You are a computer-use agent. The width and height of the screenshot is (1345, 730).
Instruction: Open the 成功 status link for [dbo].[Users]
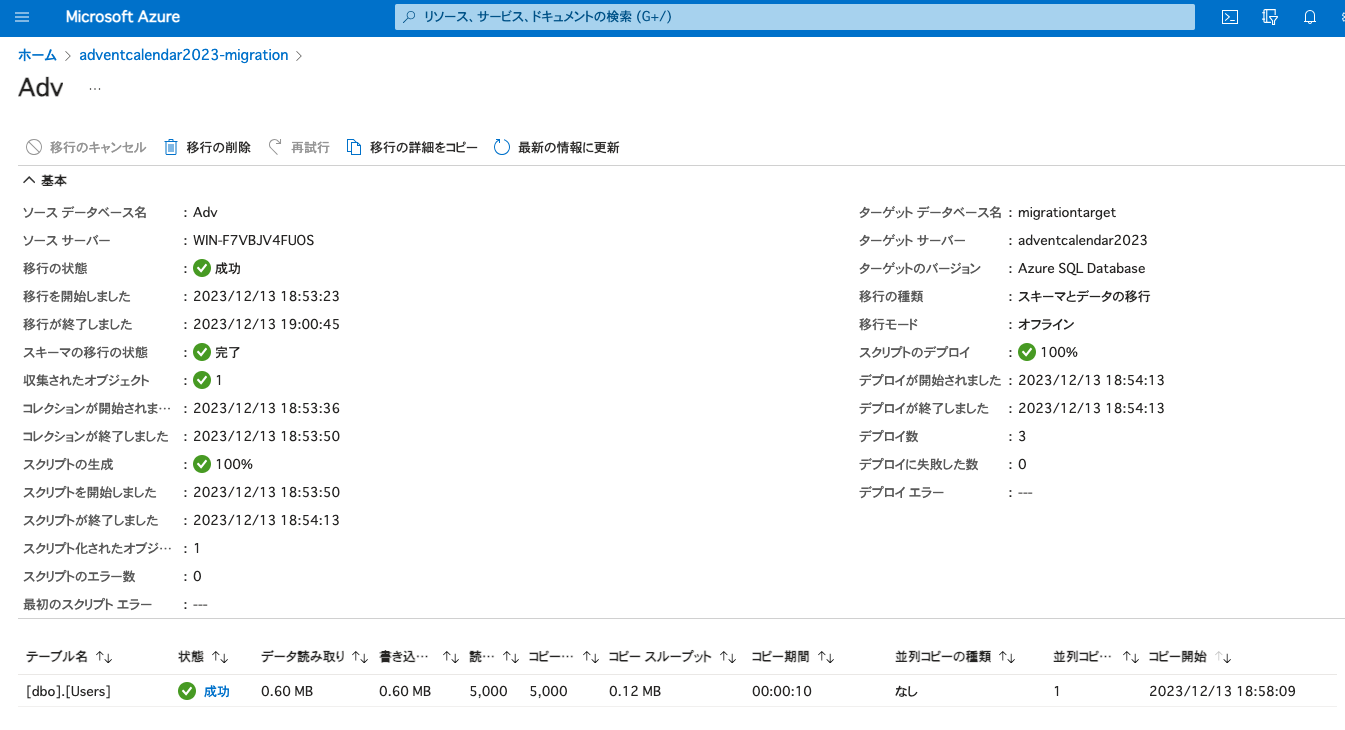click(217, 691)
